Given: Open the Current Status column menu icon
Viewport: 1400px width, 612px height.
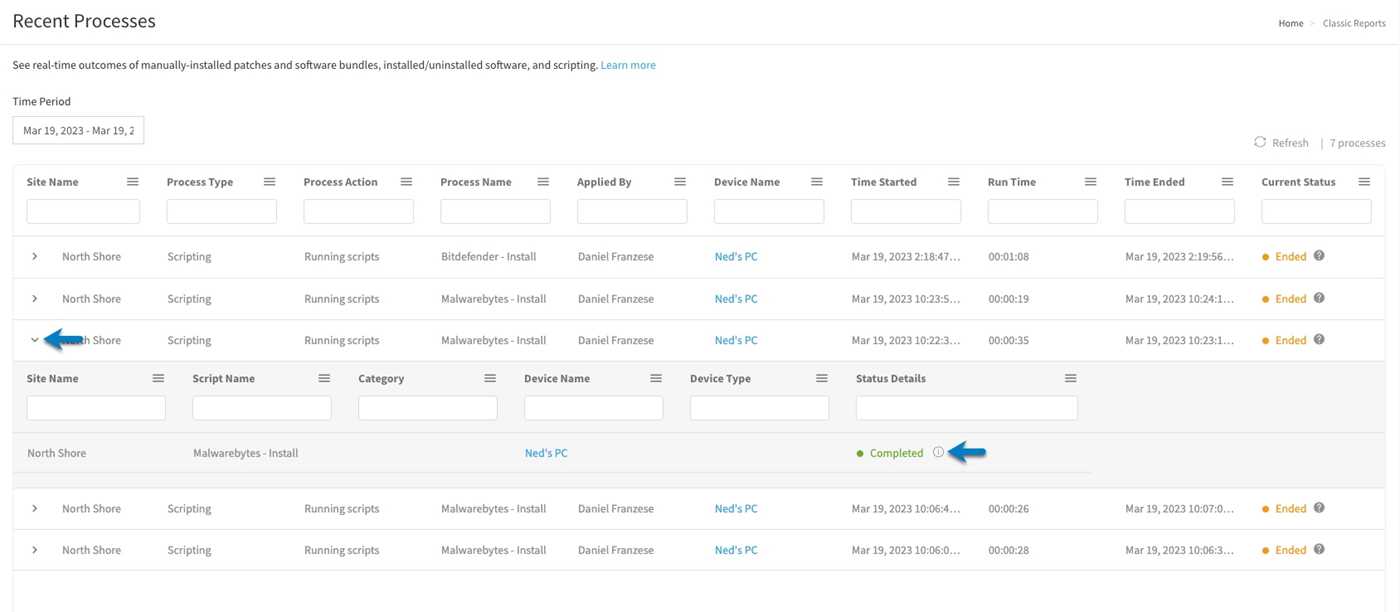Looking at the screenshot, I should coord(1364,182).
